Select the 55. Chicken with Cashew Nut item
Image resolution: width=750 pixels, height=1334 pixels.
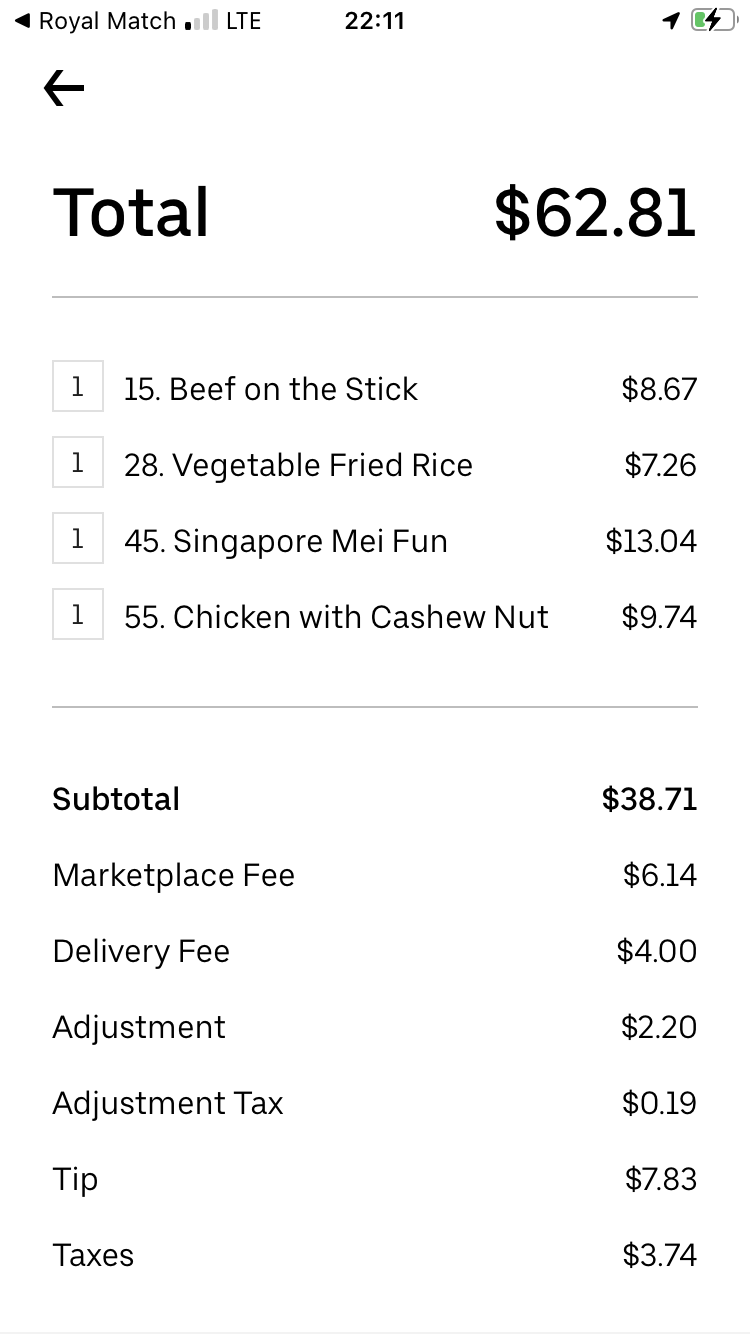click(x=336, y=617)
